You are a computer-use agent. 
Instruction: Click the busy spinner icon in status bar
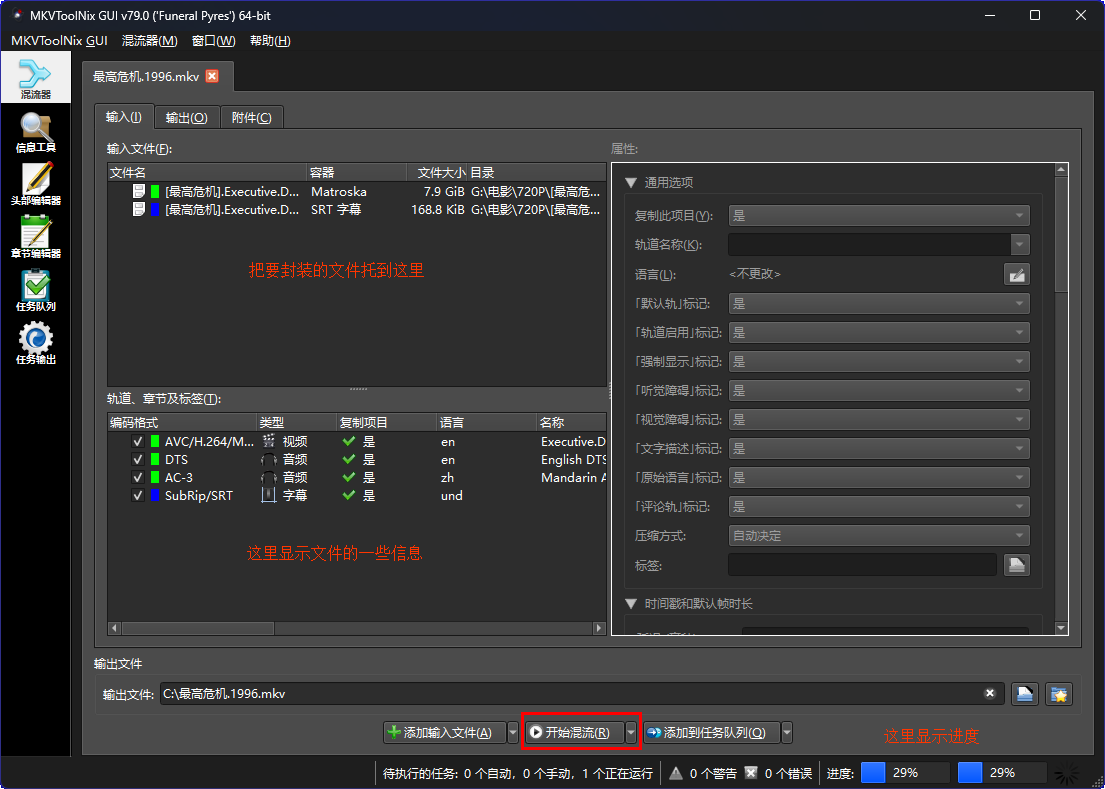(1068, 773)
